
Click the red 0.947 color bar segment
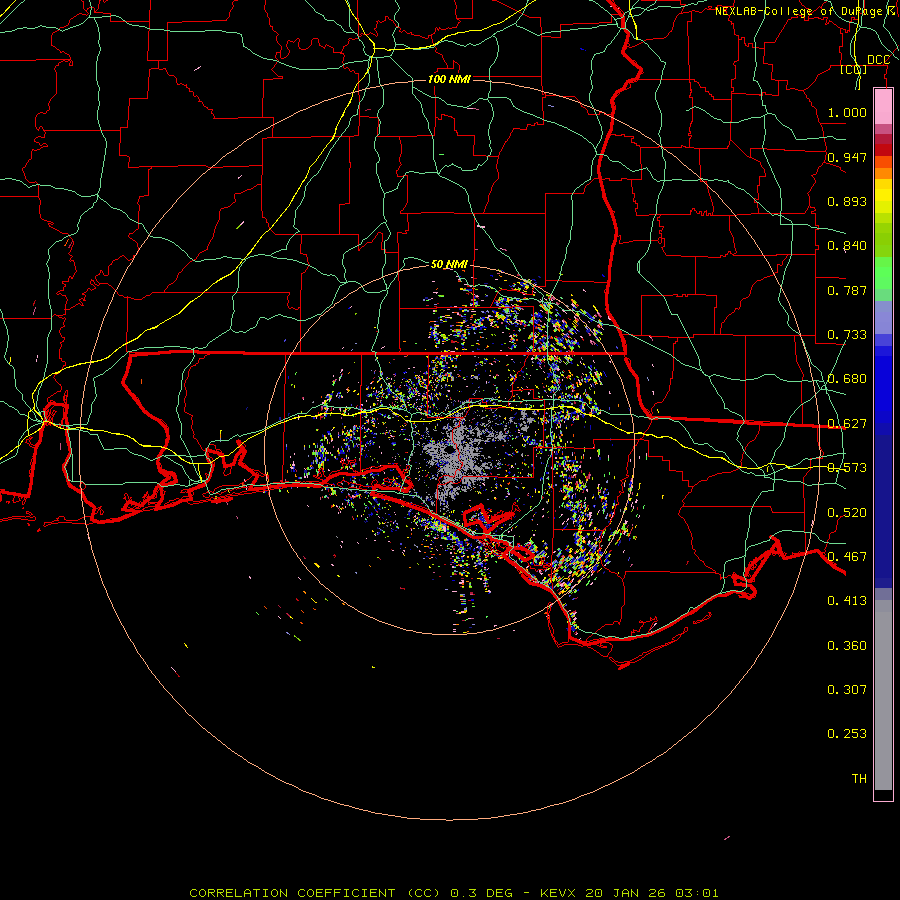click(883, 150)
